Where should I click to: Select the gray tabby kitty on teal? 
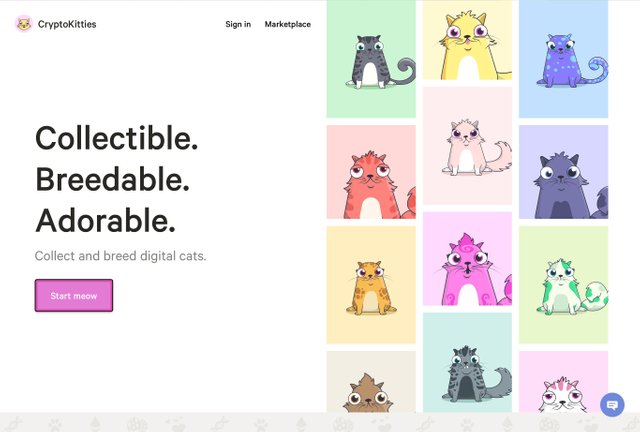coord(467,363)
